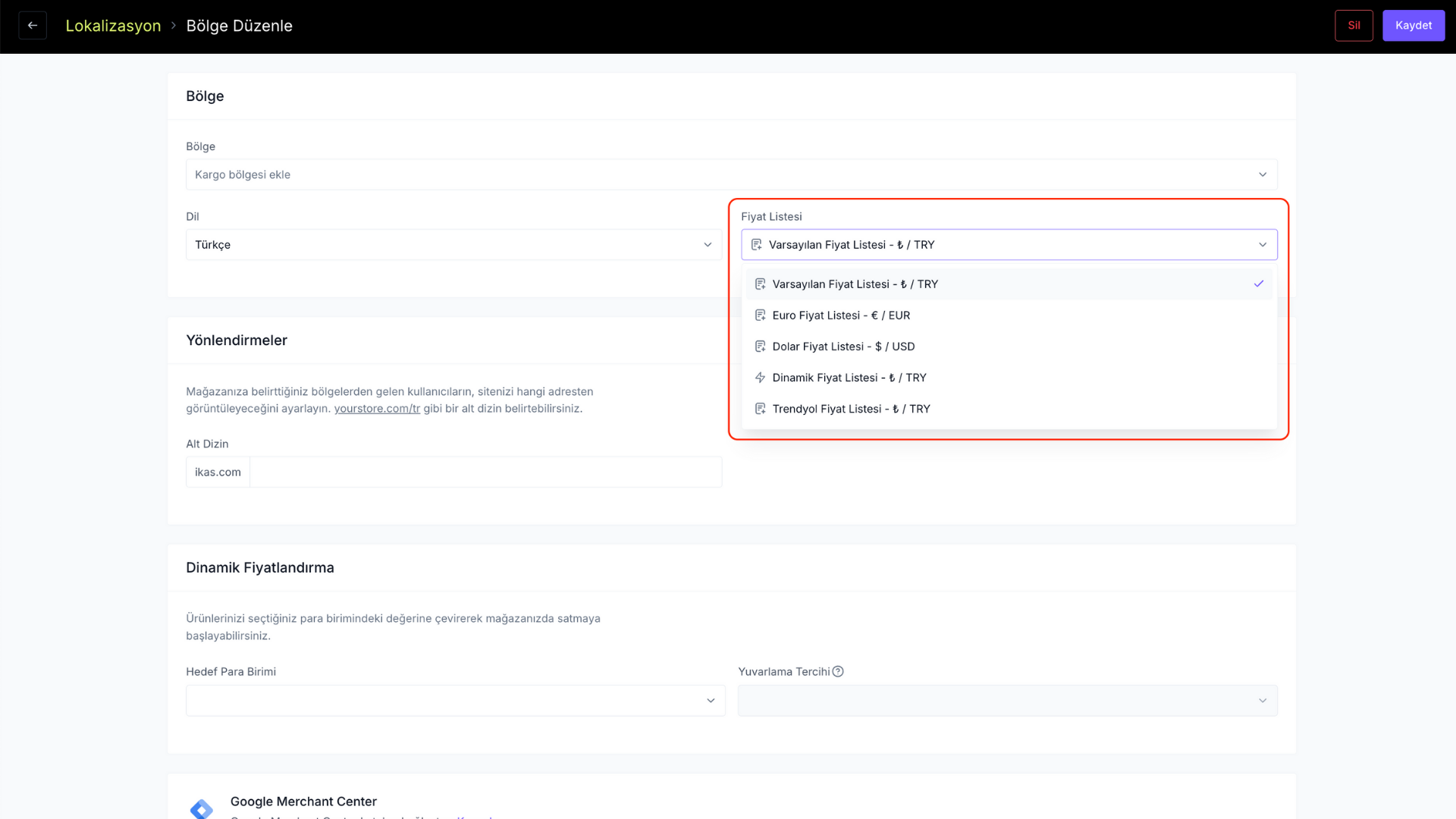Click the list icon beside Trendyol Fiyat Listesi

tap(760, 408)
